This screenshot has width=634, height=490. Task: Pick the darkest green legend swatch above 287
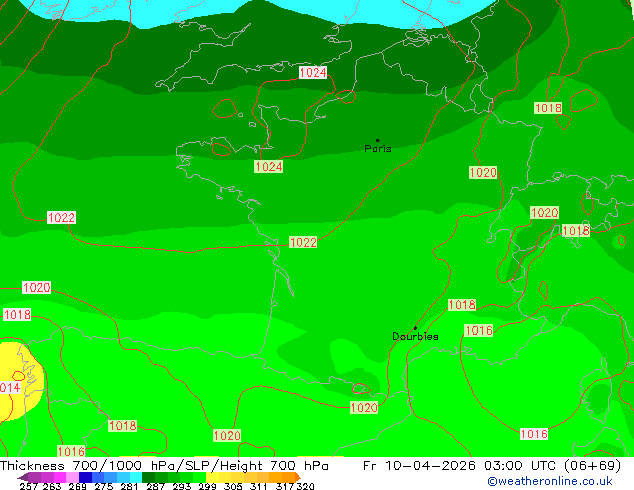pyautogui.click(x=148, y=477)
